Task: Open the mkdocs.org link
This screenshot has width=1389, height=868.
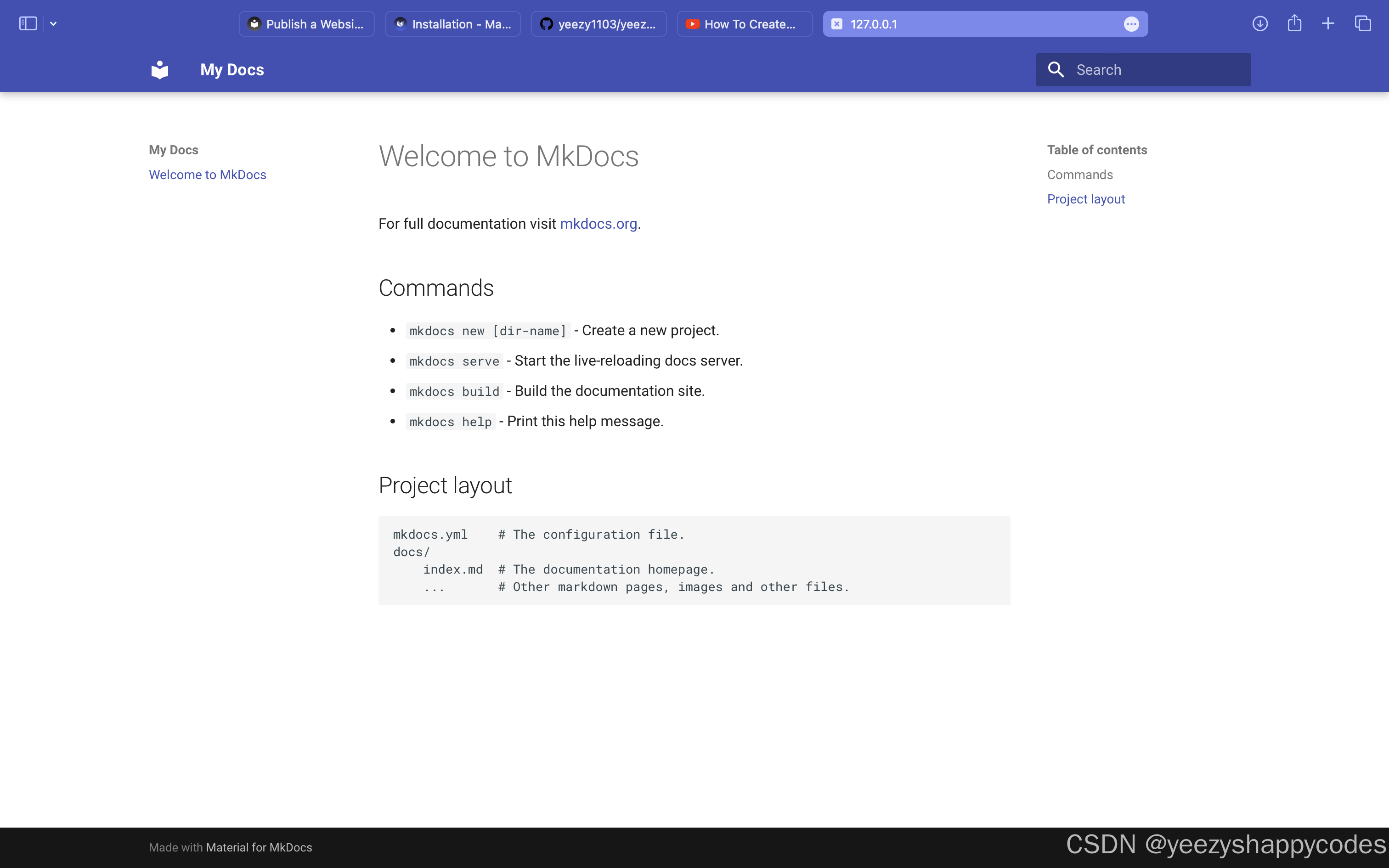Action: click(598, 224)
